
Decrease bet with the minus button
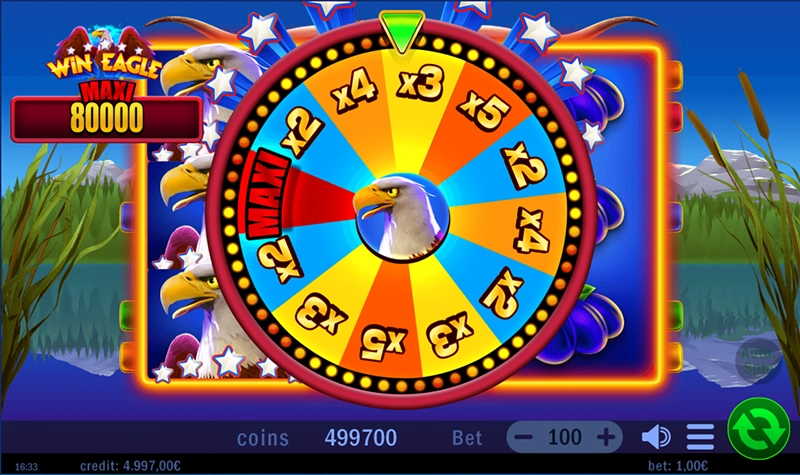point(523,437)
